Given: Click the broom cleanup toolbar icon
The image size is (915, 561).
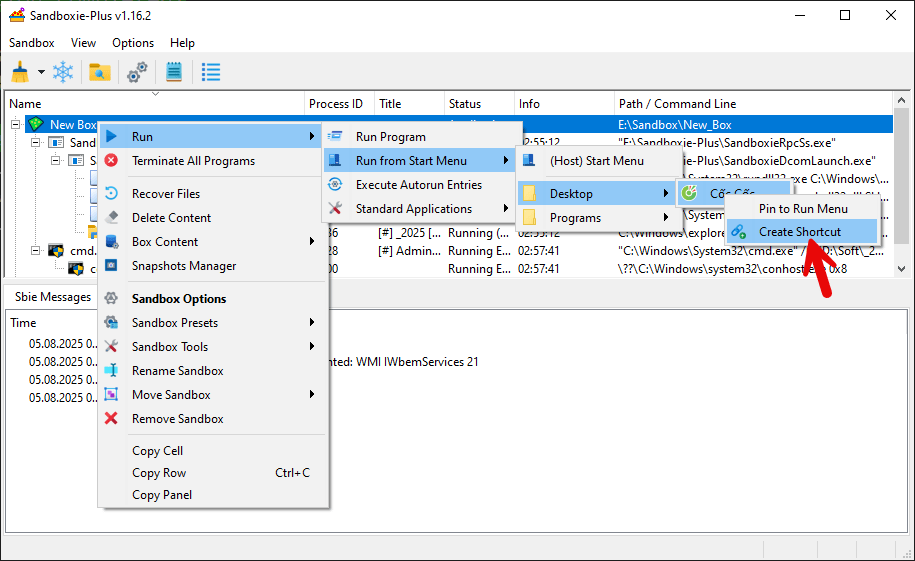Looking at the screenshot, I should 20,72.
